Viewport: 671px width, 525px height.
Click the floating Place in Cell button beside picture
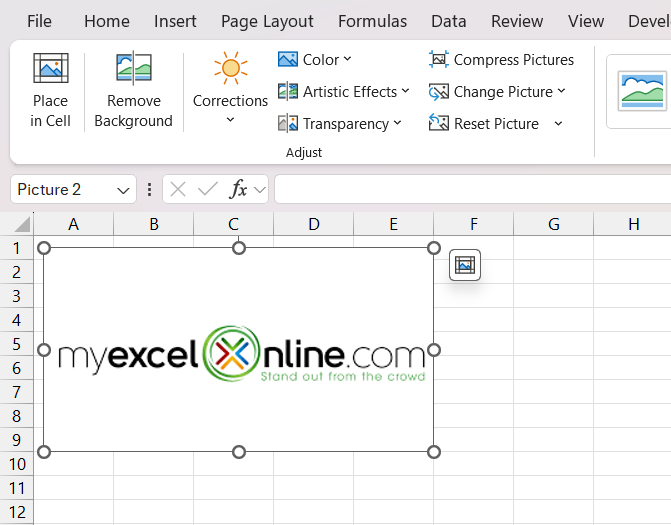(x=465, y=265)
